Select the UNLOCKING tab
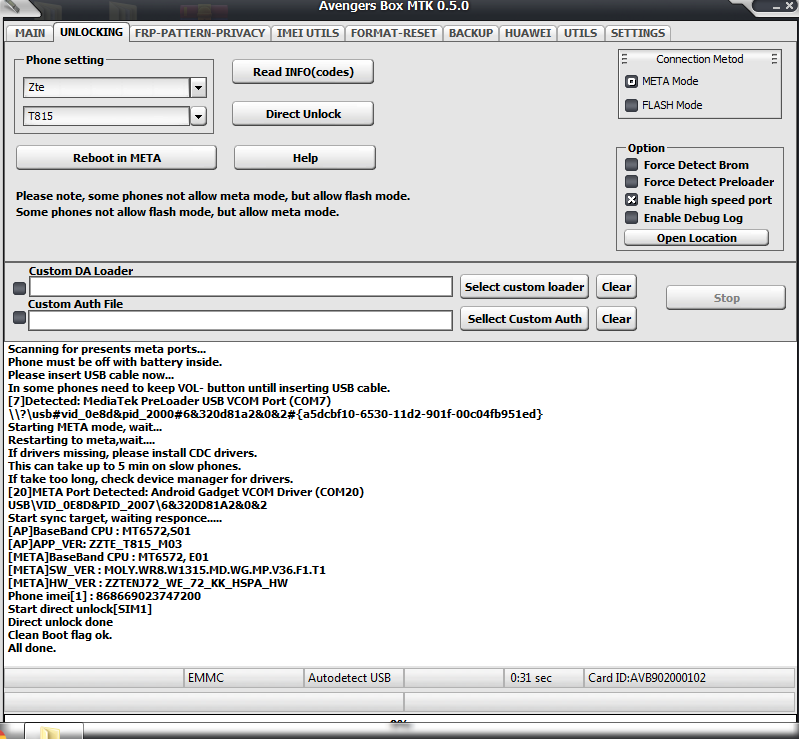This screenshot has height=745, width=799. coord(91,32)
